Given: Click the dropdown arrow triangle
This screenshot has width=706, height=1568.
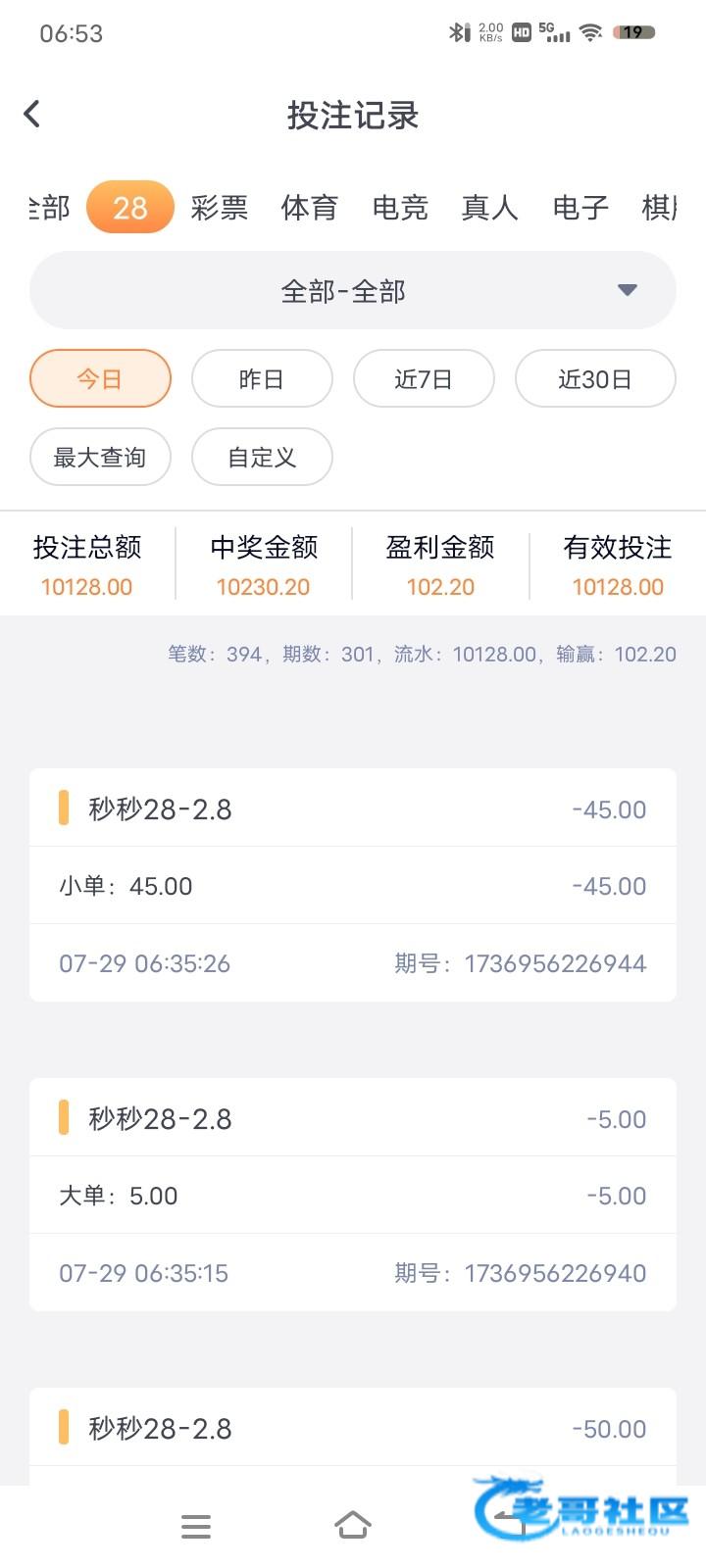Looking at the screenshot, I should click(x=628, y=290).
